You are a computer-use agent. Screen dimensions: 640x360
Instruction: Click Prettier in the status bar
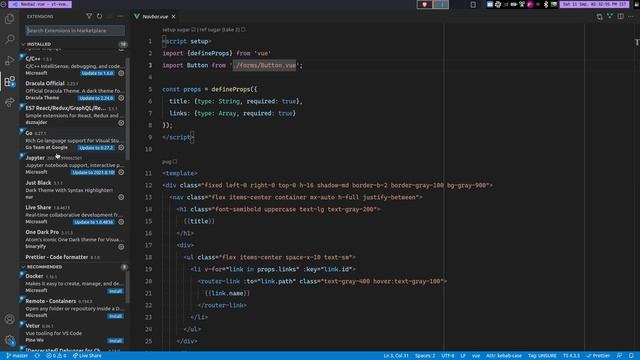tap(598, 356)
